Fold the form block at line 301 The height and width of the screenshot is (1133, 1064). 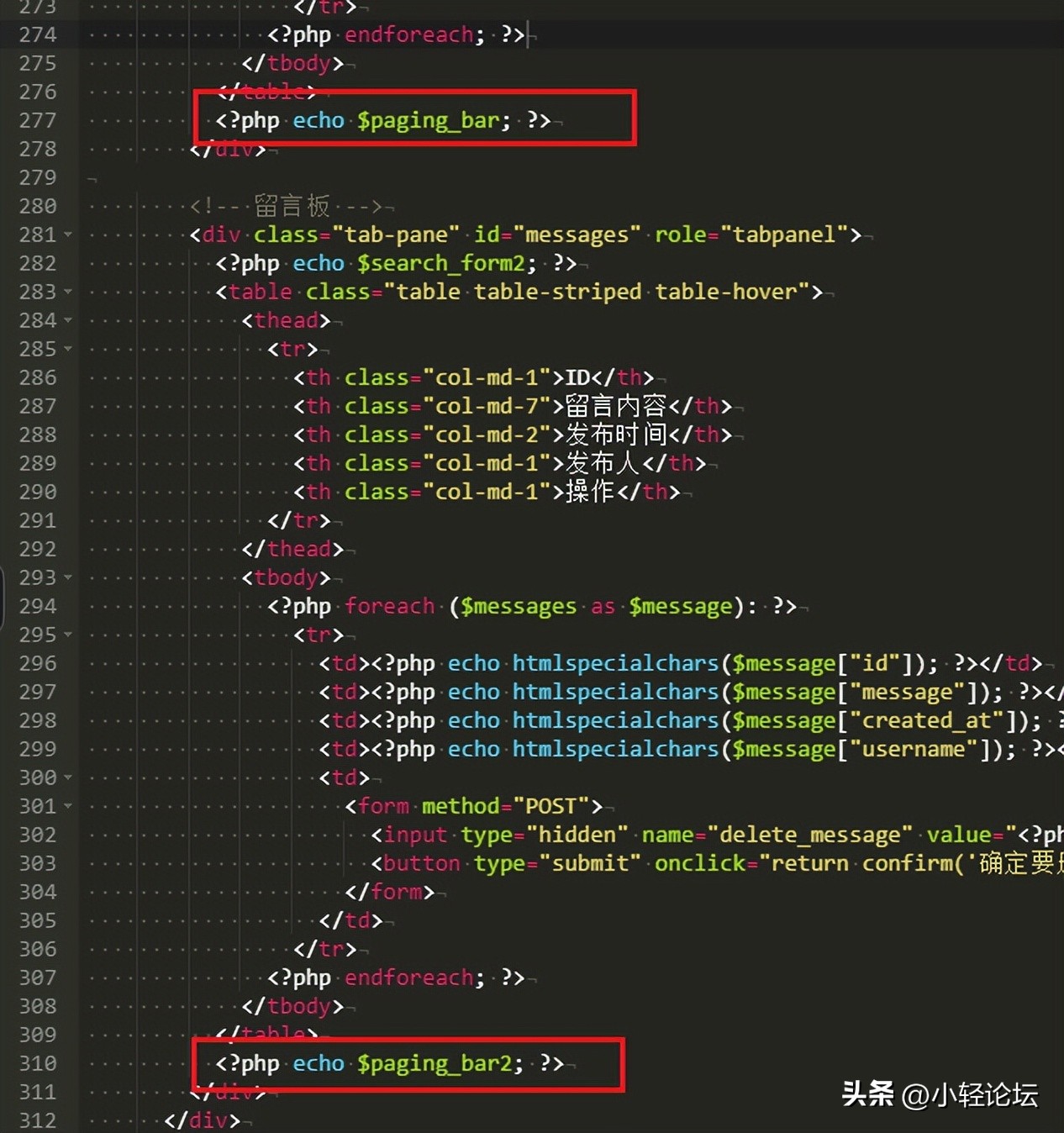pos(68,807)
